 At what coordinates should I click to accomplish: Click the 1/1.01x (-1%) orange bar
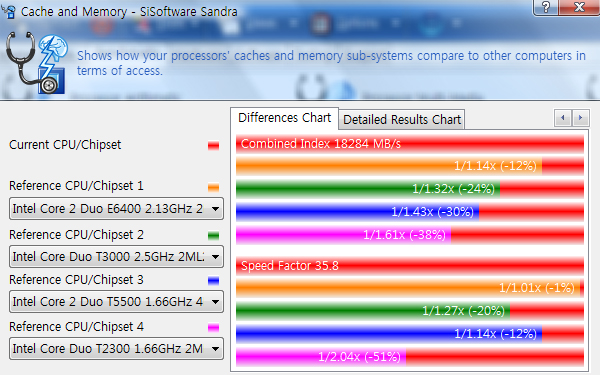pos(408,288)
